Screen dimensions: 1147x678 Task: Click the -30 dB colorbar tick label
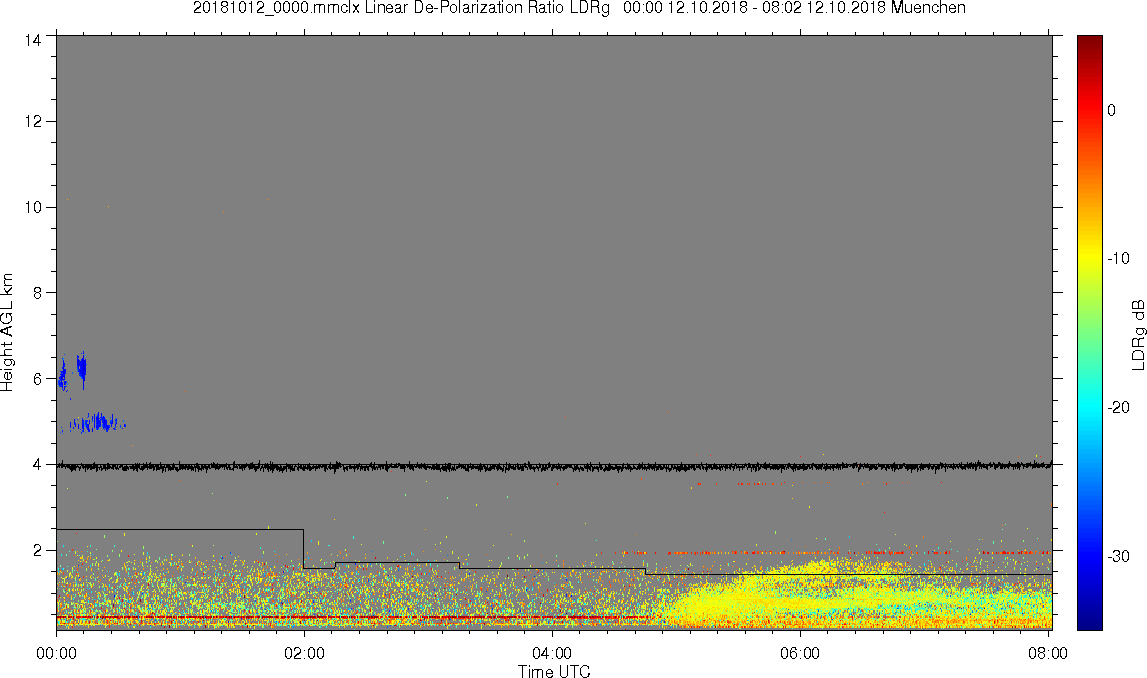click(x=1118, y=557)
